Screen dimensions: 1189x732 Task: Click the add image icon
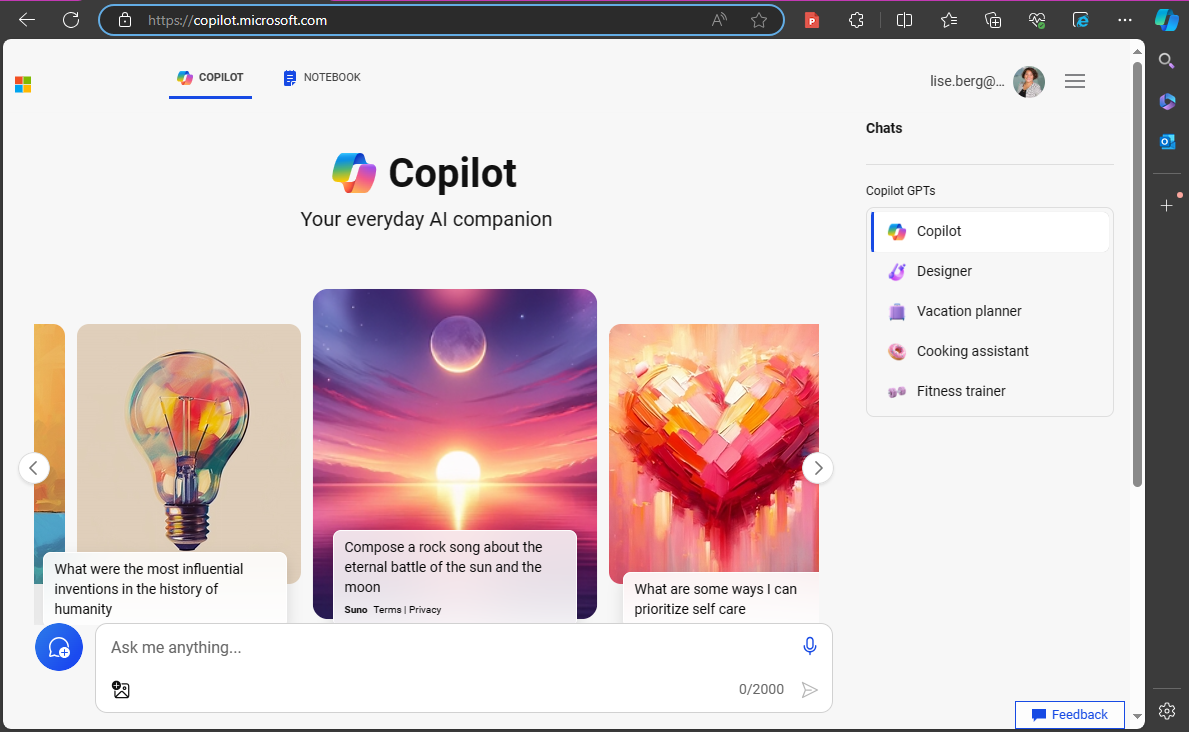pyautogui.click(x=121, y=689)
